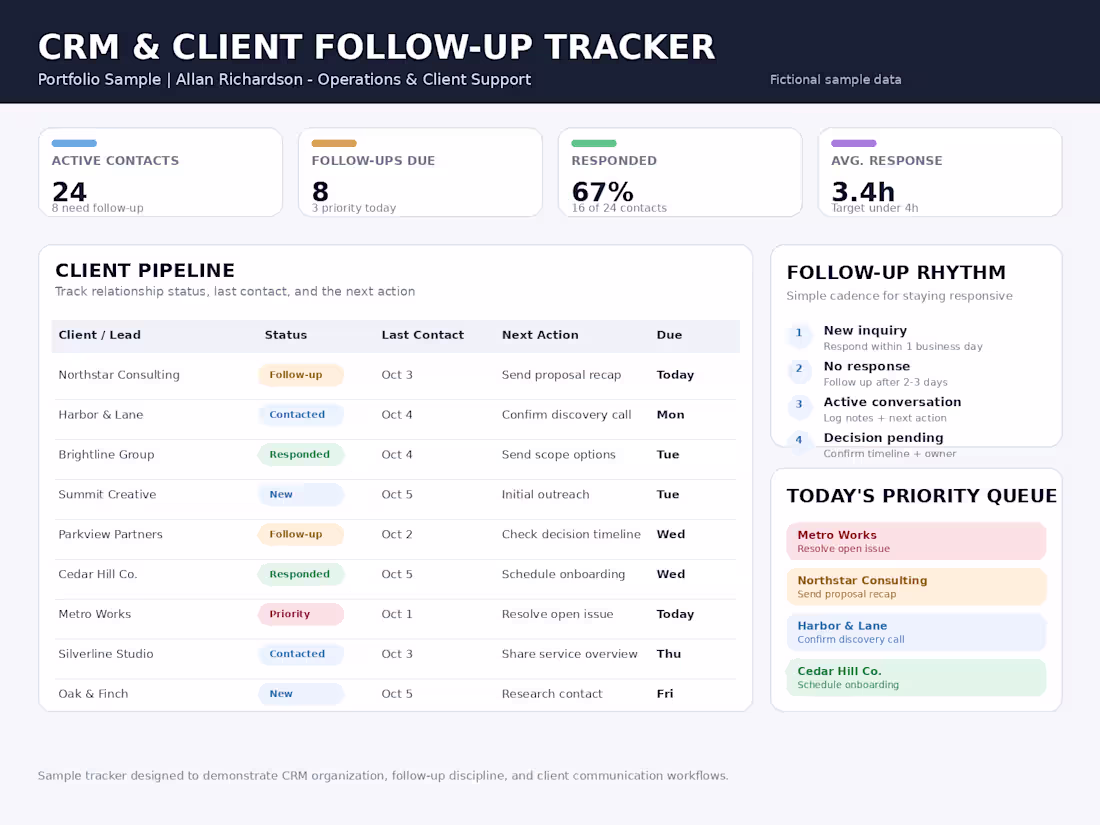The image size is (1100, 825).
Task: Click 'Thu' due day for Silverline Studio
Action: [x=669, y=654]
